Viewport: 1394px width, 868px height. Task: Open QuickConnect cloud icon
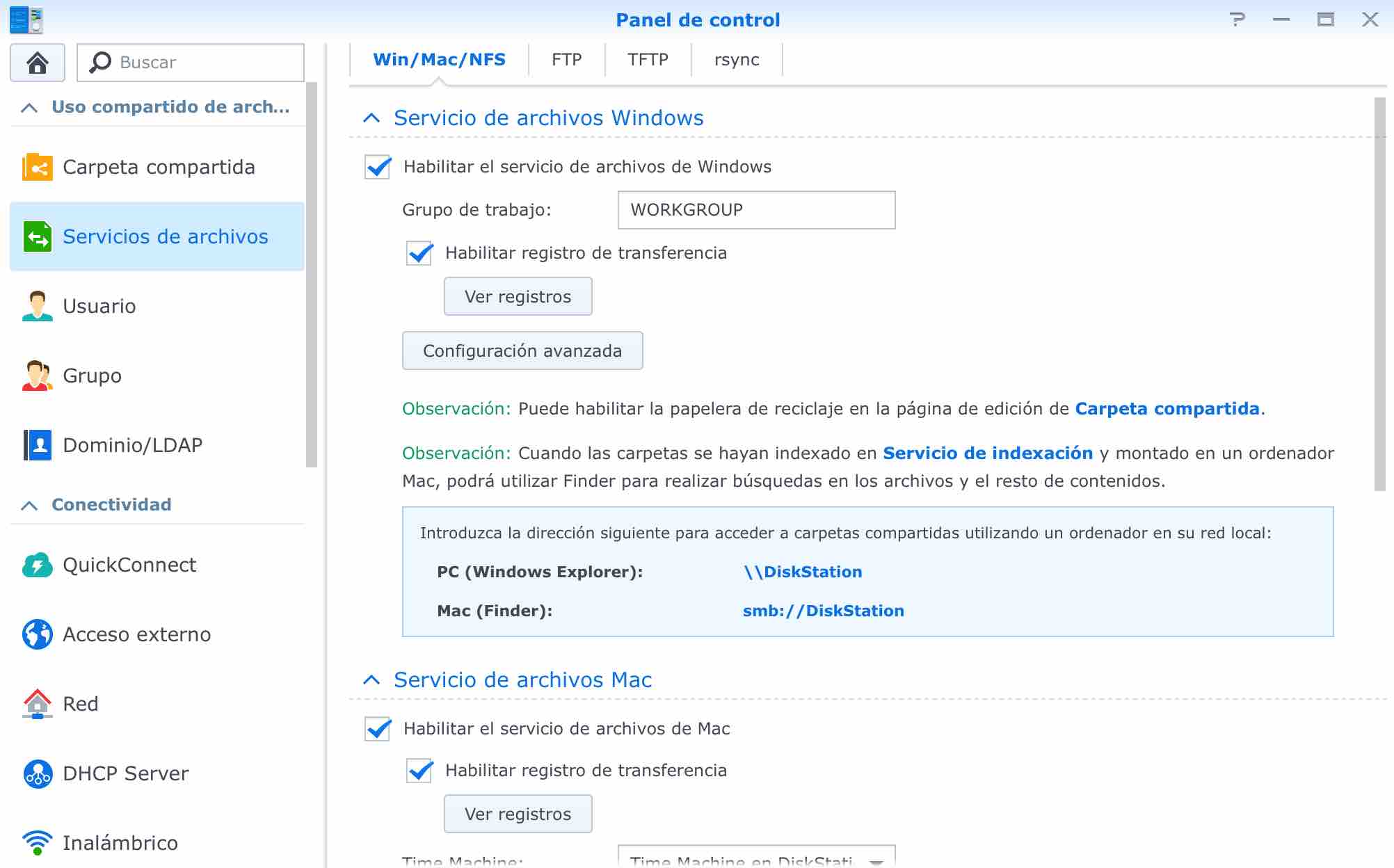tap(38, 565)
